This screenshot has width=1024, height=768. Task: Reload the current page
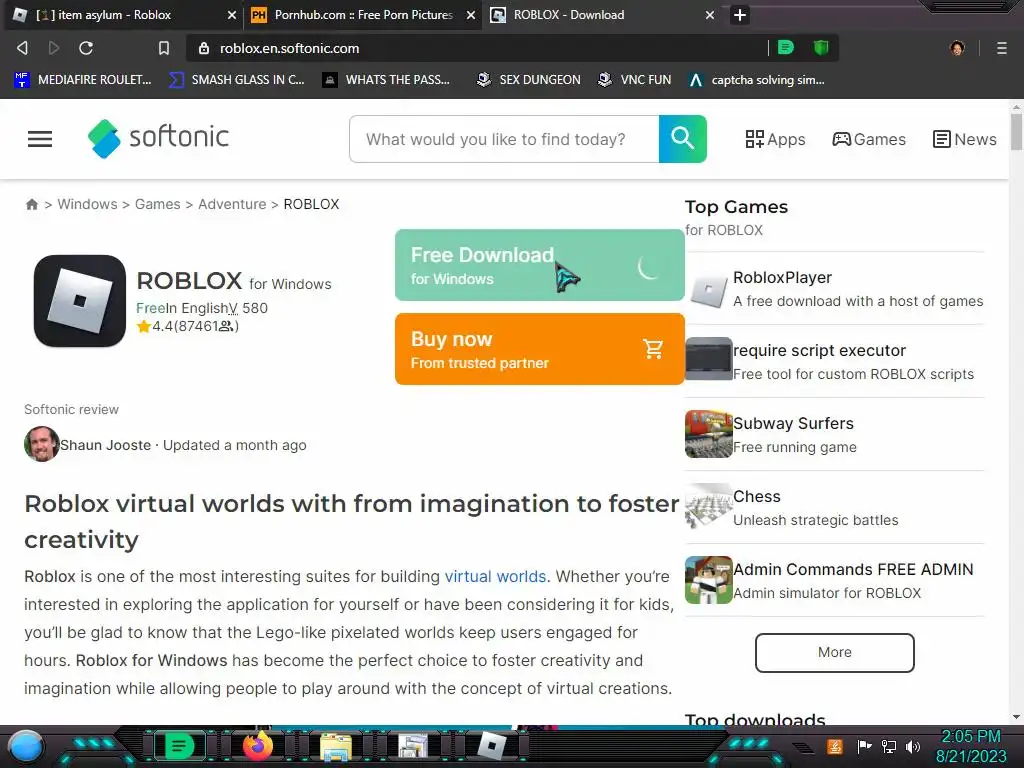pos(86,48)
